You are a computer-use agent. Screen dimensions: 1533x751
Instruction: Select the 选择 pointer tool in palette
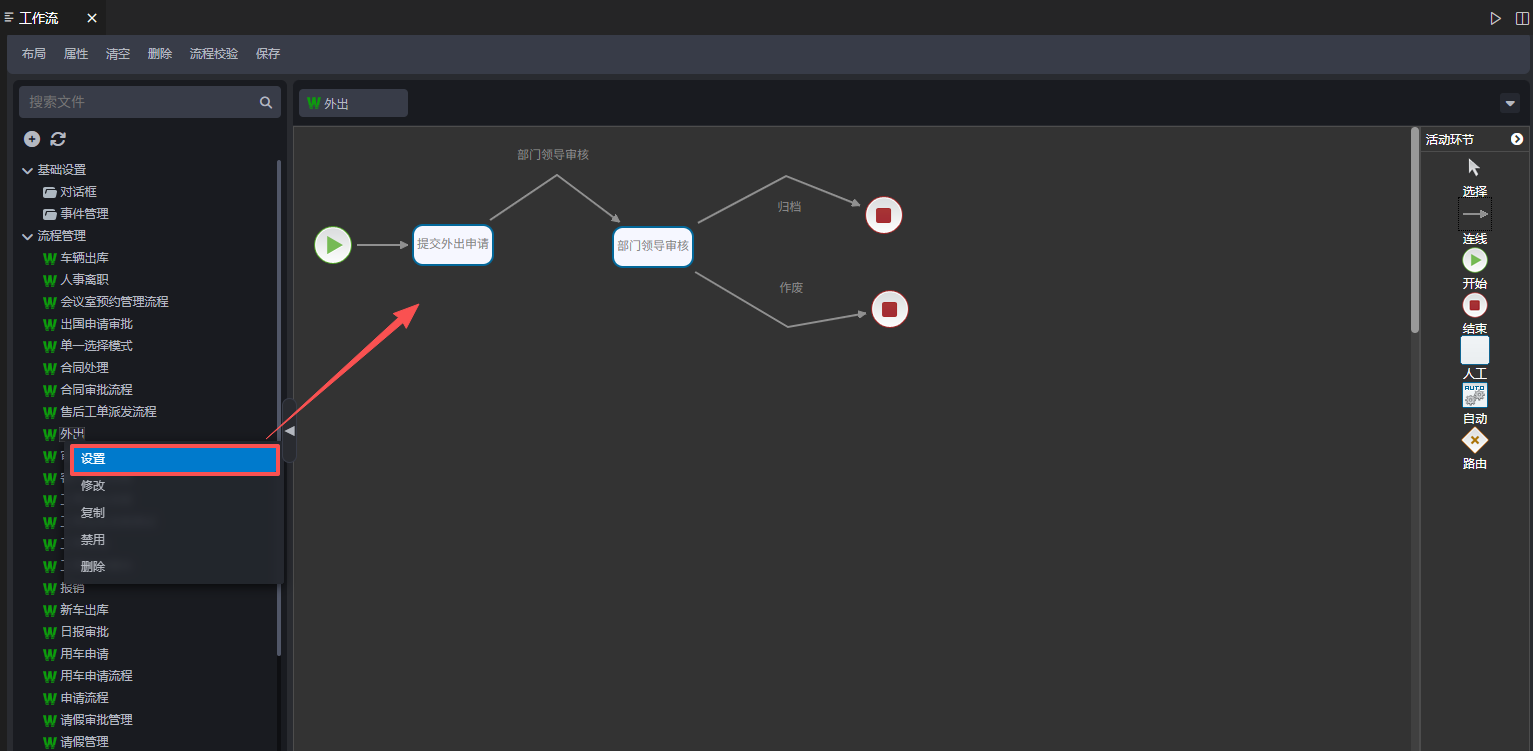point(1474,167)
